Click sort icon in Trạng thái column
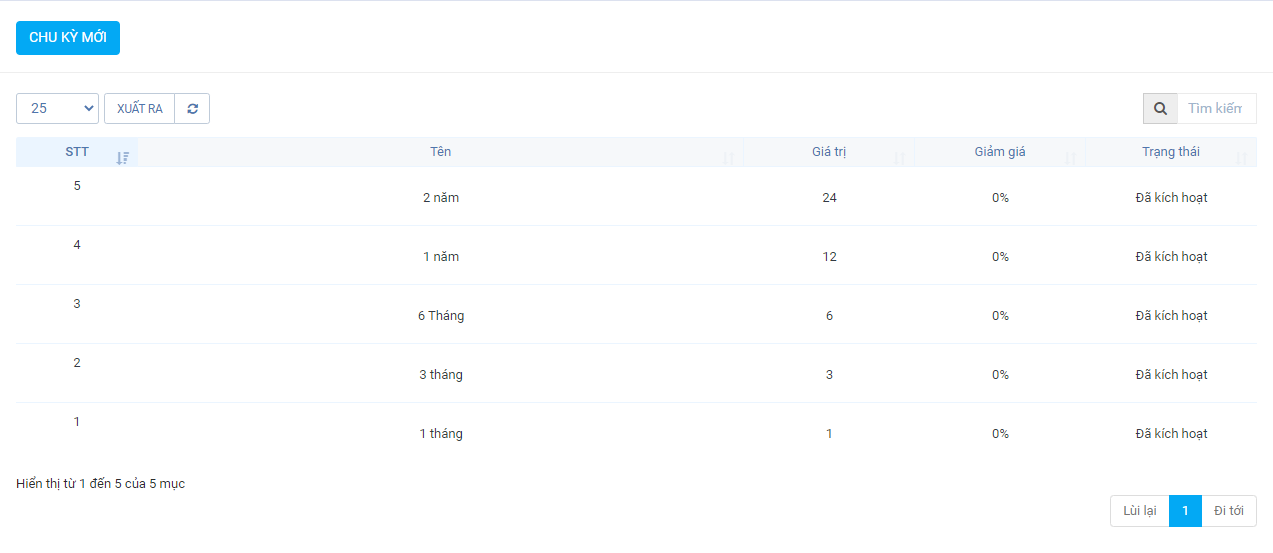Viewport: 1273px width, 553px height. pyautogui.click(x=1241, y=158)
